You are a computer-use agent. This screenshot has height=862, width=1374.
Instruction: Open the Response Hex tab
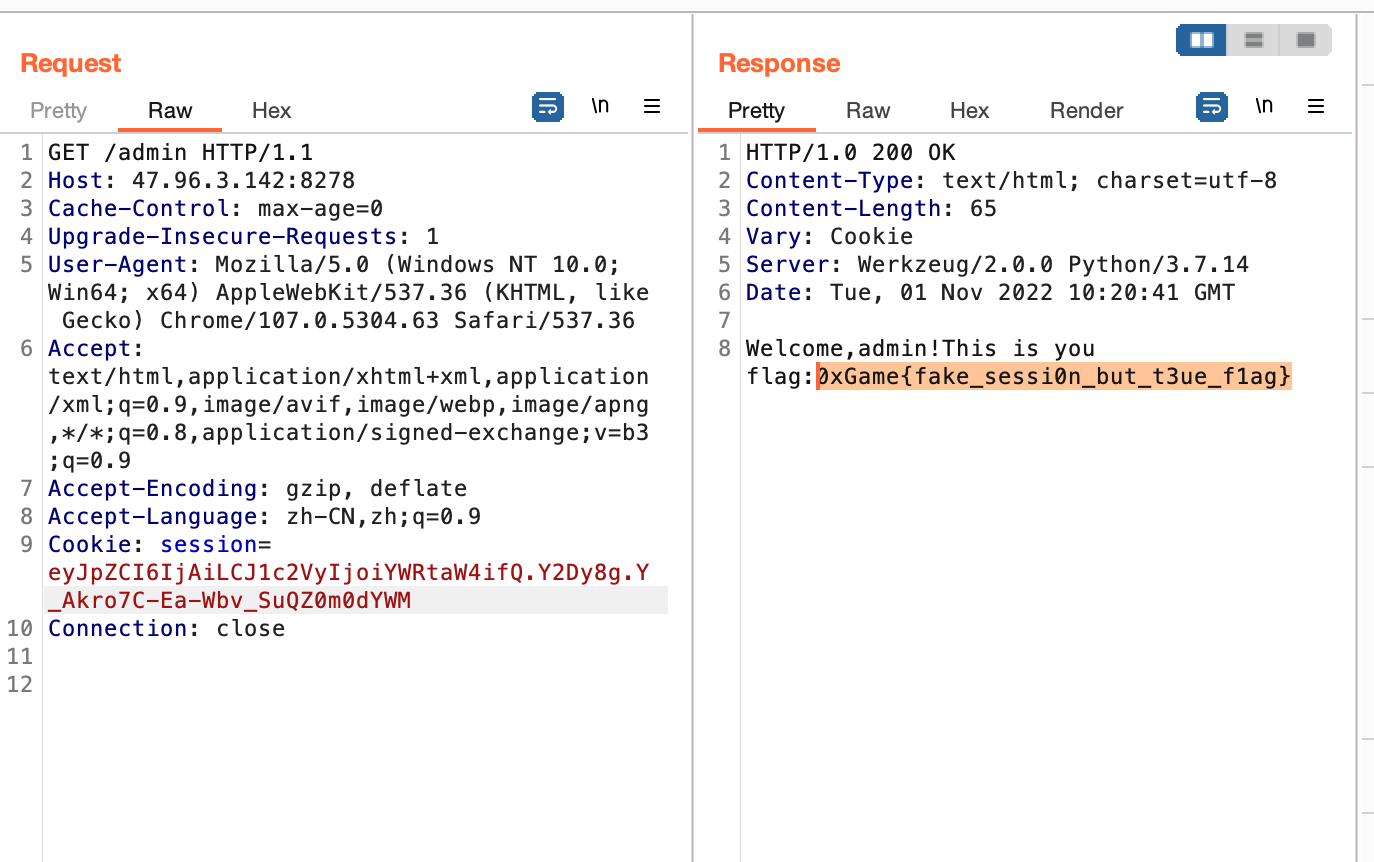coord(969,111)
